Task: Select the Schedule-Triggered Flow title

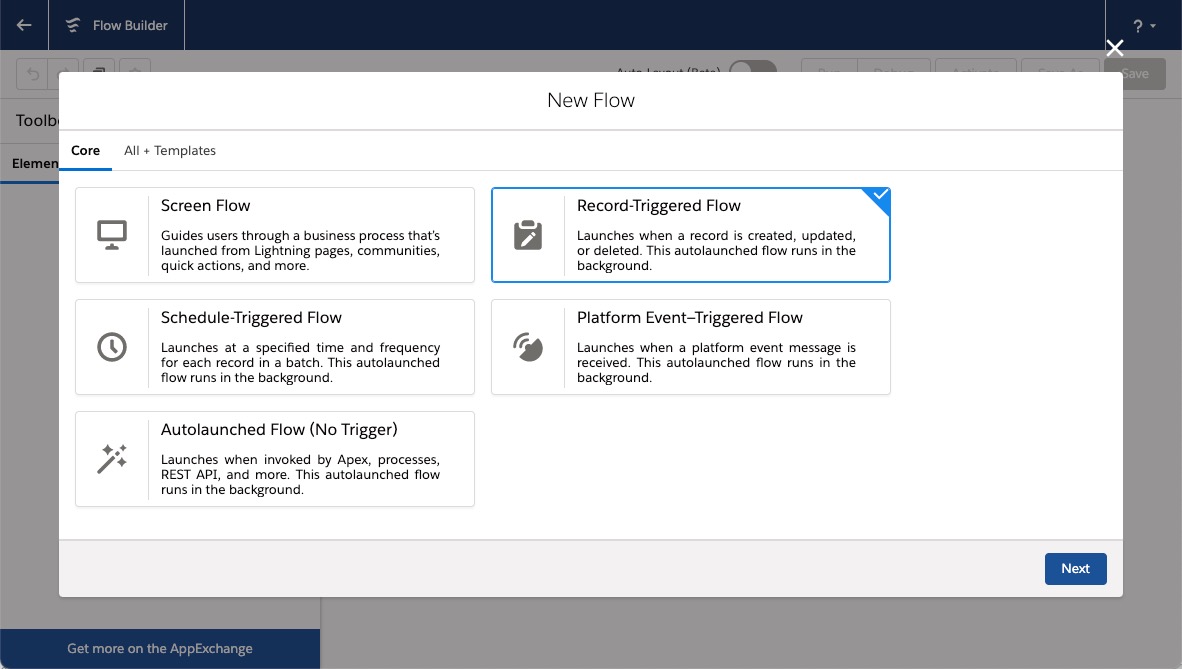Action: pyautogui.click(x=251, y=318)
